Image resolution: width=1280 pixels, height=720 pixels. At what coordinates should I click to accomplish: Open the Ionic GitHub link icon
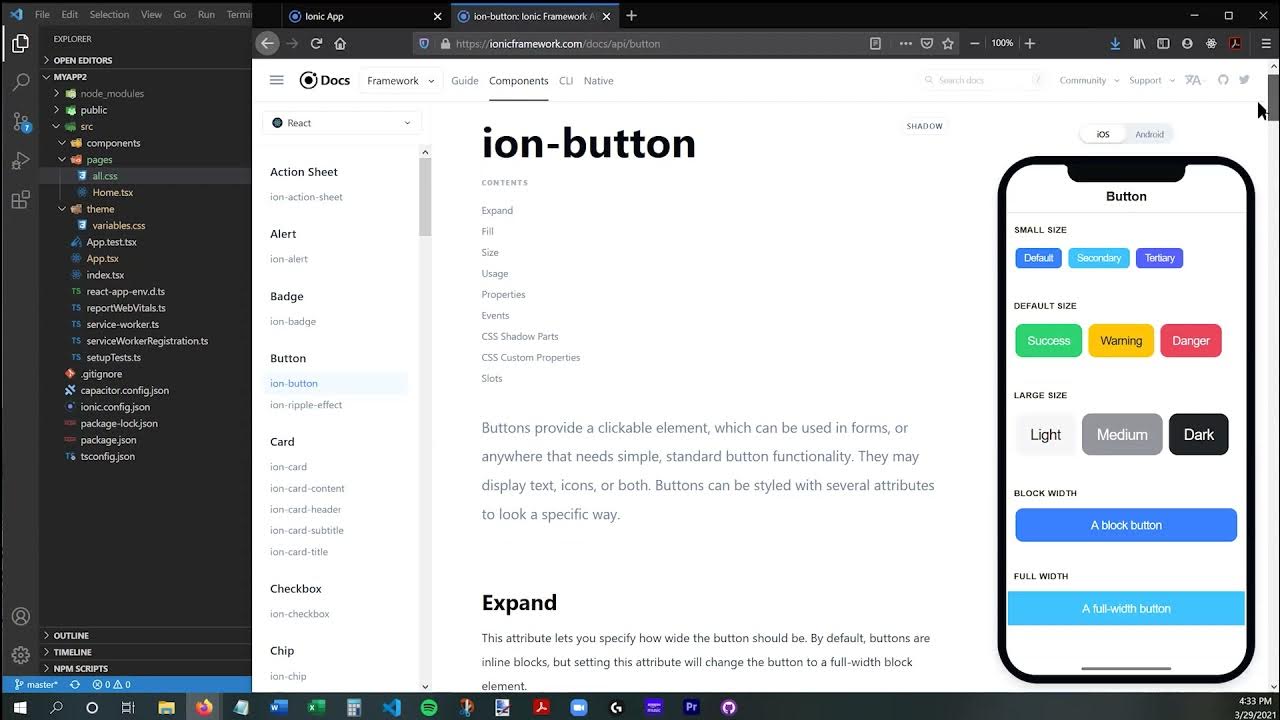pos(1222,80)
